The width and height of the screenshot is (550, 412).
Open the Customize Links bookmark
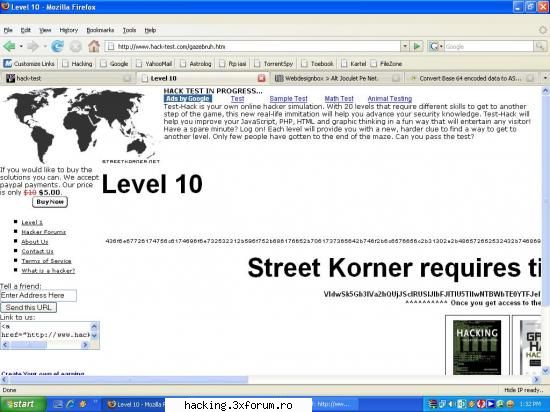29,64
